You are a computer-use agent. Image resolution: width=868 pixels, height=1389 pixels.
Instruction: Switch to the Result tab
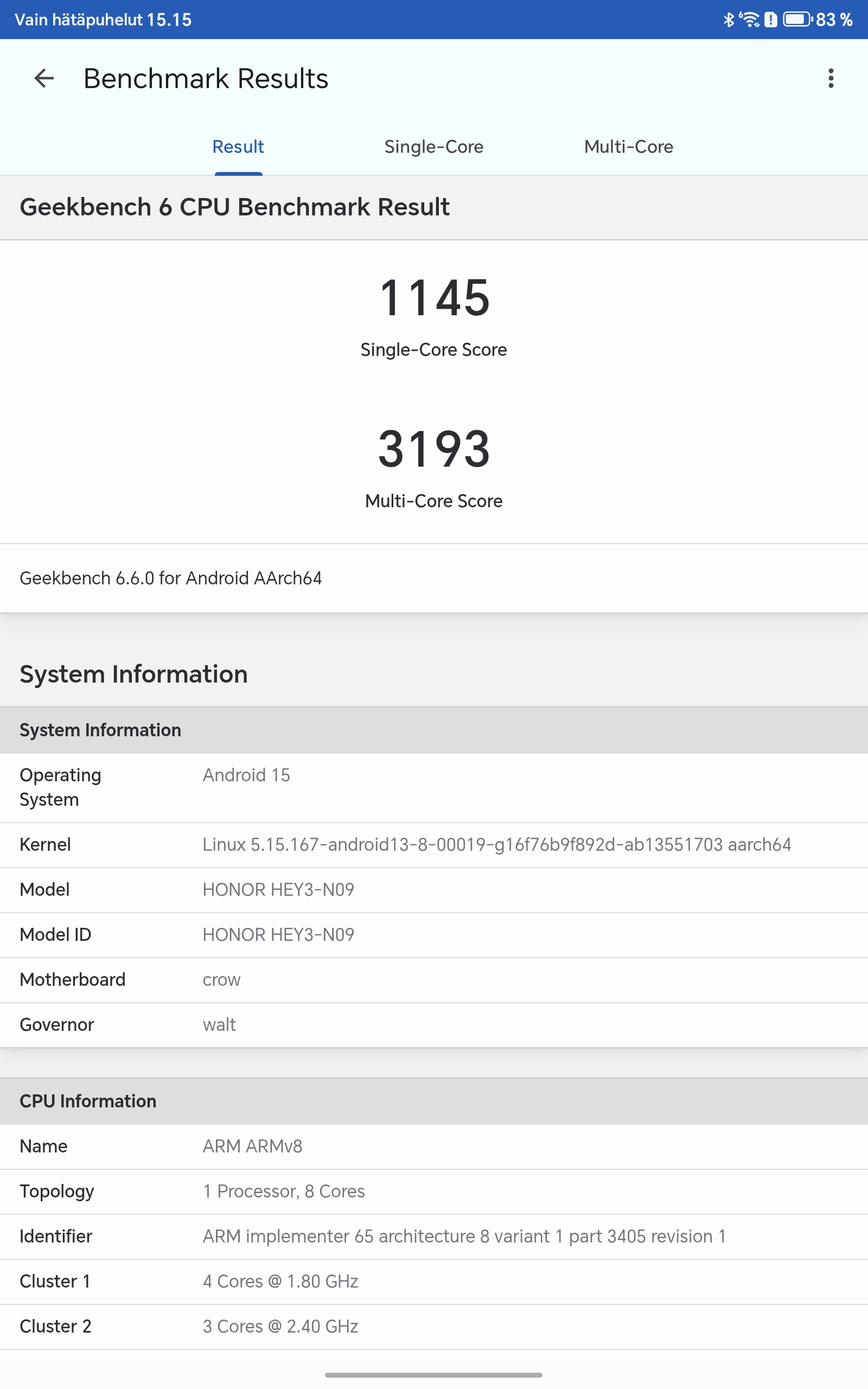[x=238, y=147]
